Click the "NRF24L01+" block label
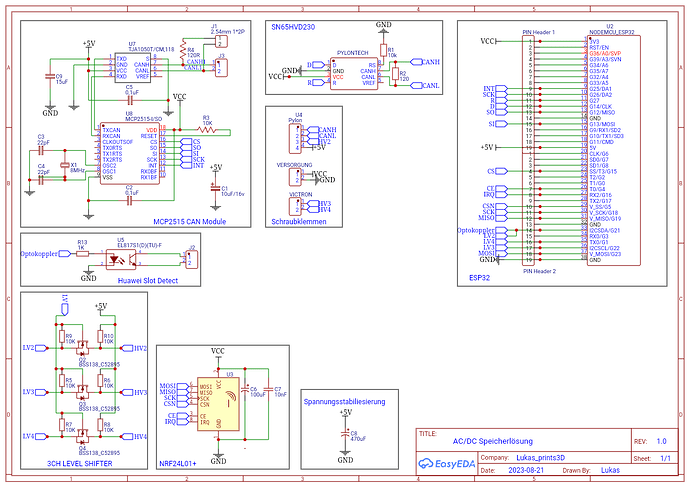Image resolution: width=690 pixels, height=488 pixels. point(178,463)
